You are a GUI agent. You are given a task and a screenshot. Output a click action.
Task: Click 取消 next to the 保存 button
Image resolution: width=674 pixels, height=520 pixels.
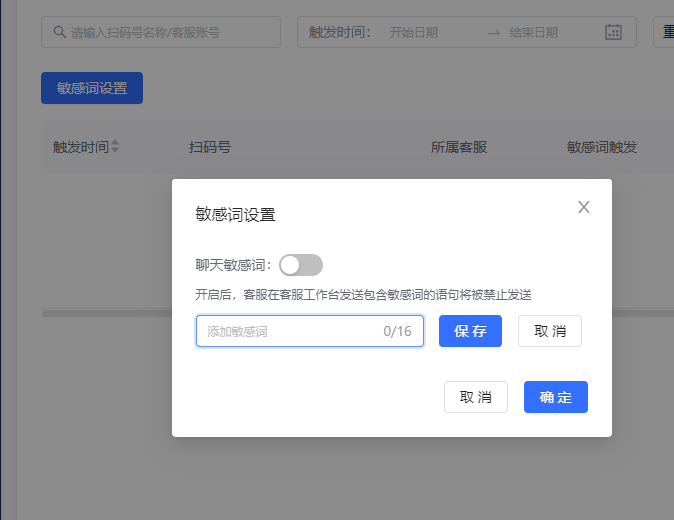[549, 331]
